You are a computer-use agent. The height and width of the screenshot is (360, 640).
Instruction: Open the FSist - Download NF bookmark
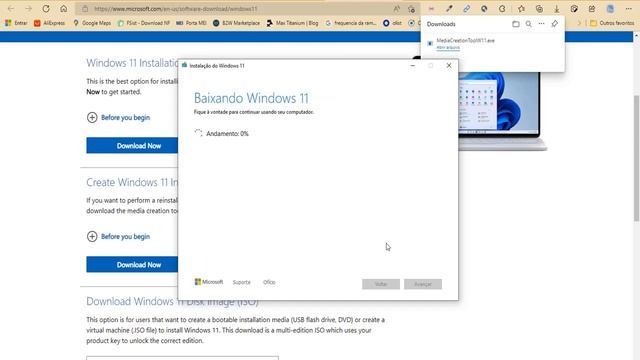coord(143,23)
